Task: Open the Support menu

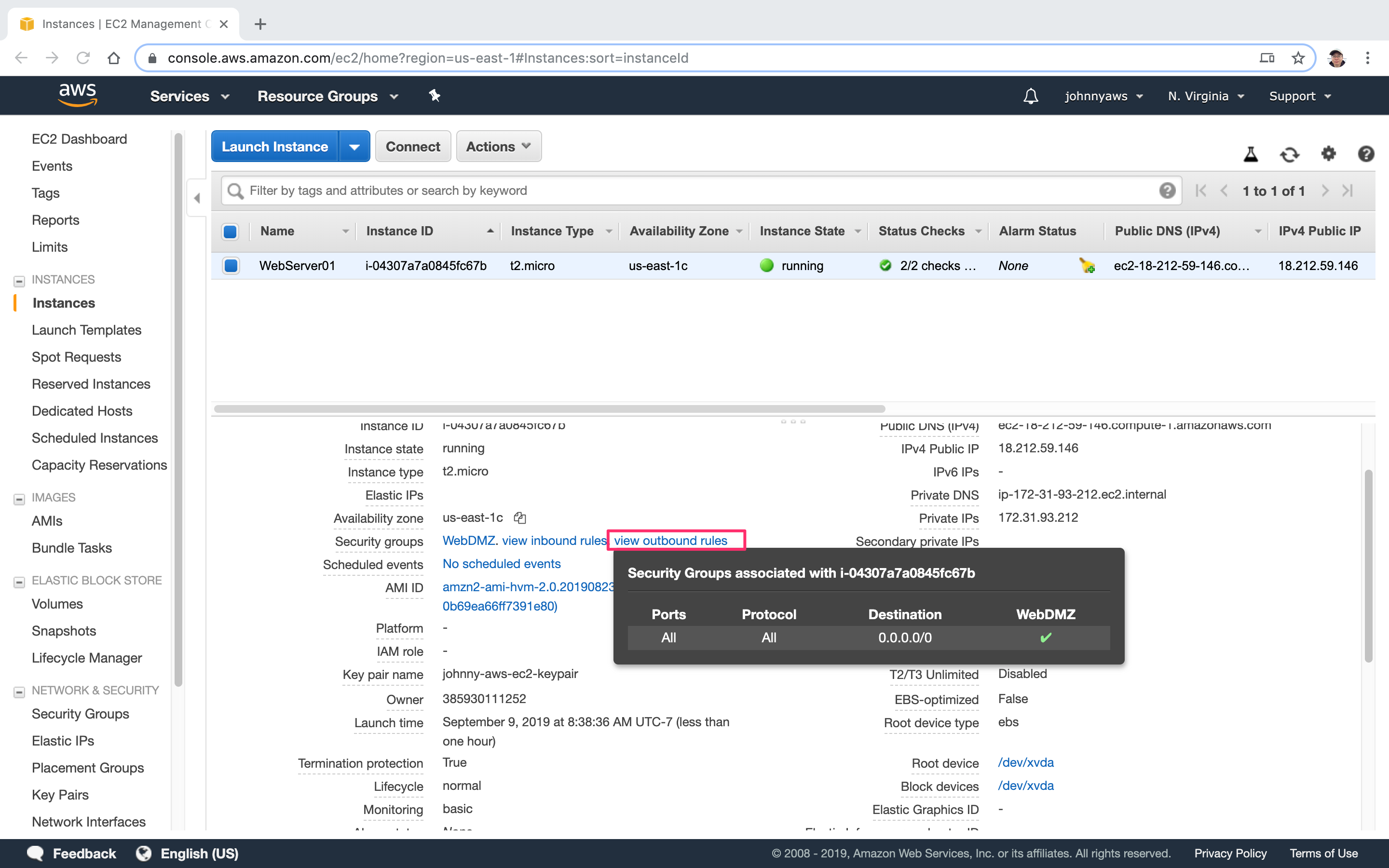Action: coord(1300,96)
